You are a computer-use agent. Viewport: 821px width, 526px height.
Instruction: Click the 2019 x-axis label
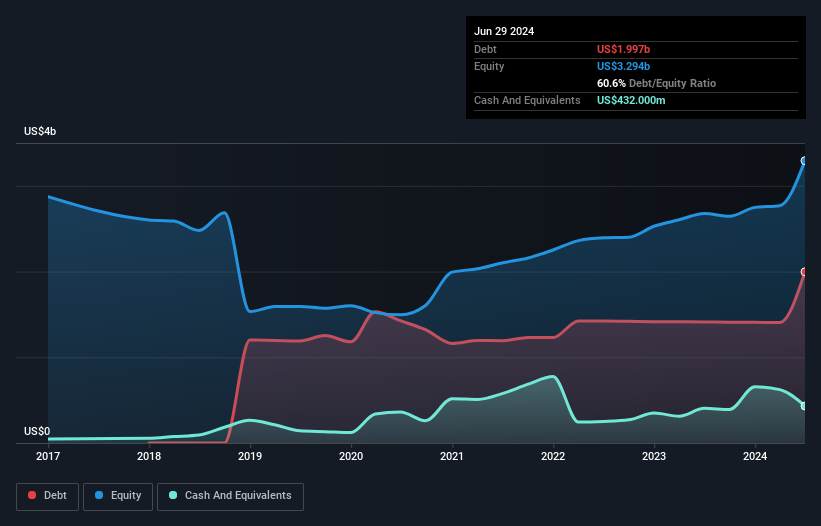(250, 456)
